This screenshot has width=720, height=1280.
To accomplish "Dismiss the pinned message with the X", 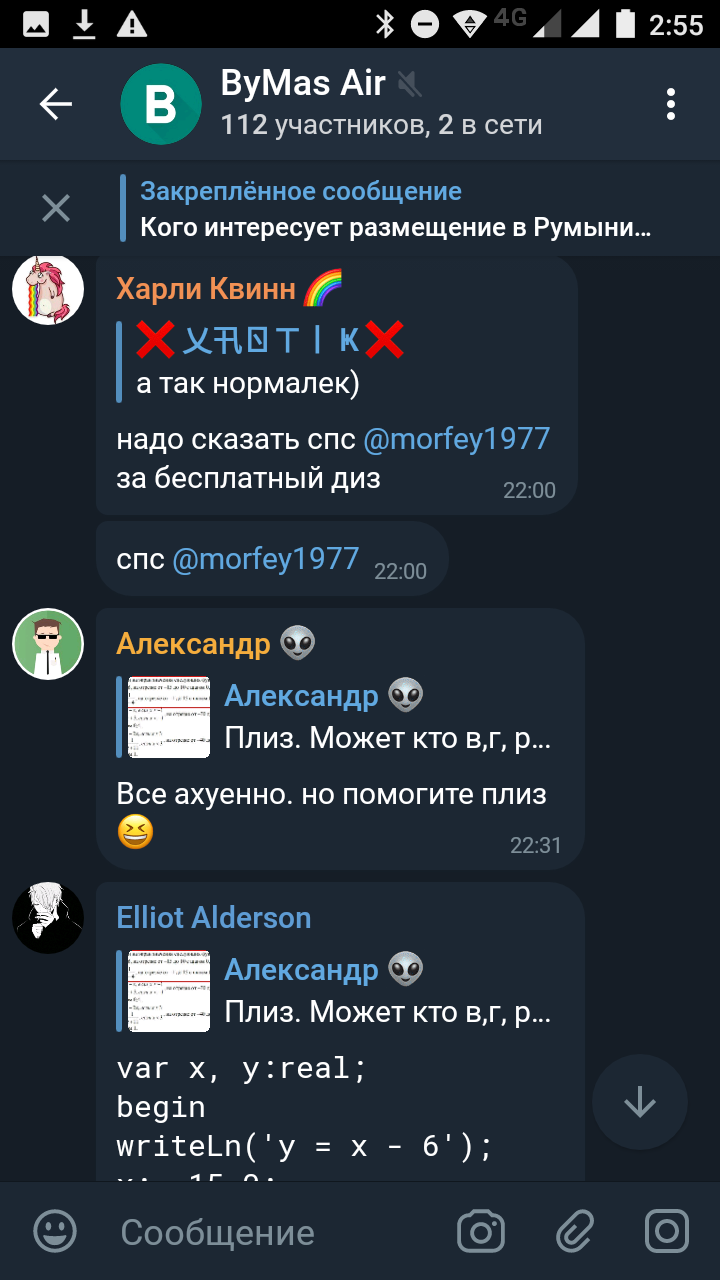I will coord(56,208).
